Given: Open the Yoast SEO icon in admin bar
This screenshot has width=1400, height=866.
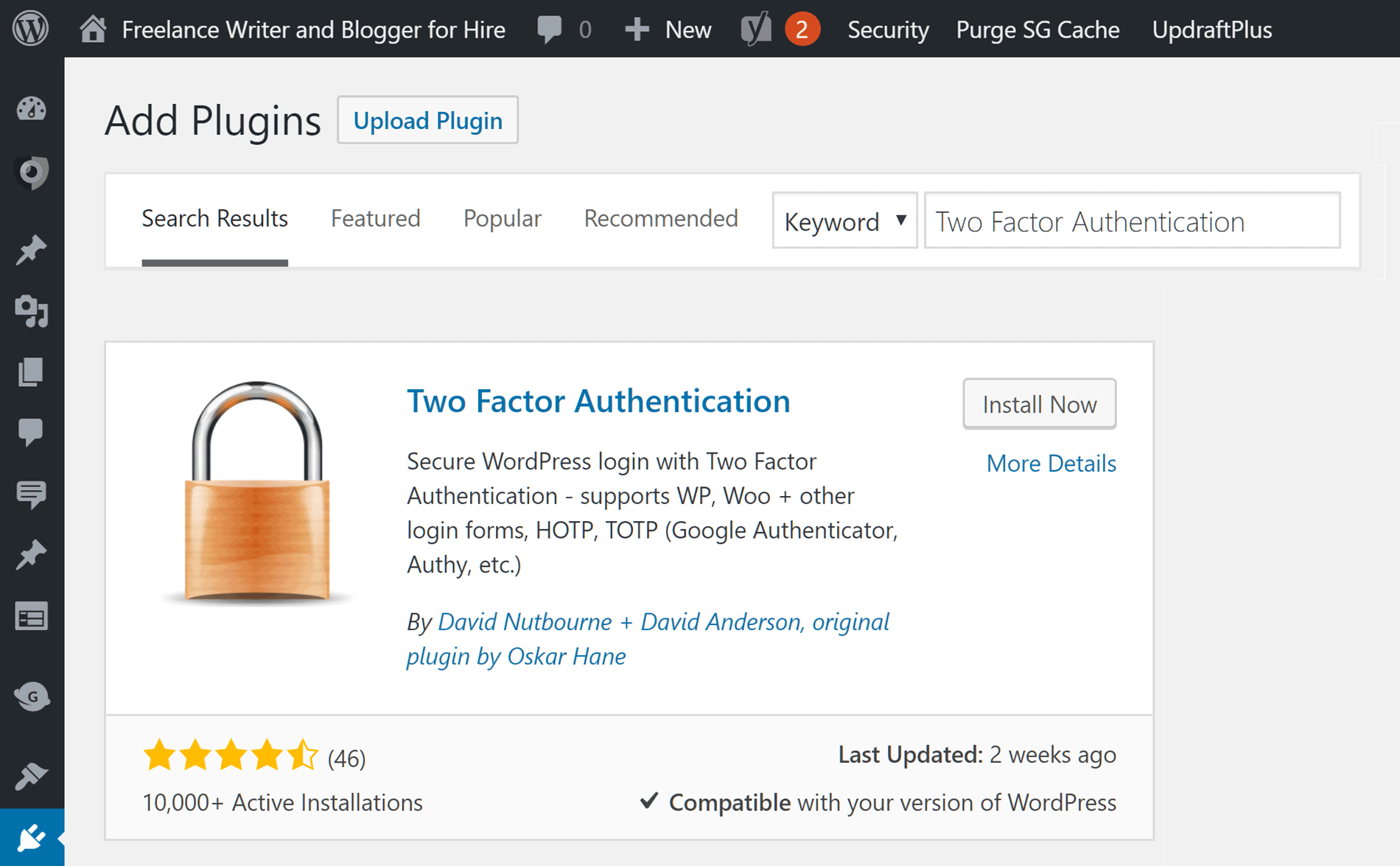Looking at the screenshot, I should [755, 29].
